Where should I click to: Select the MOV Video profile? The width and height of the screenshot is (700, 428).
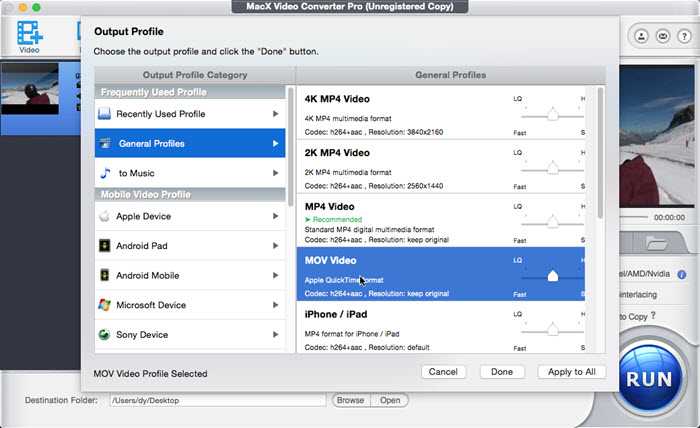441,274
